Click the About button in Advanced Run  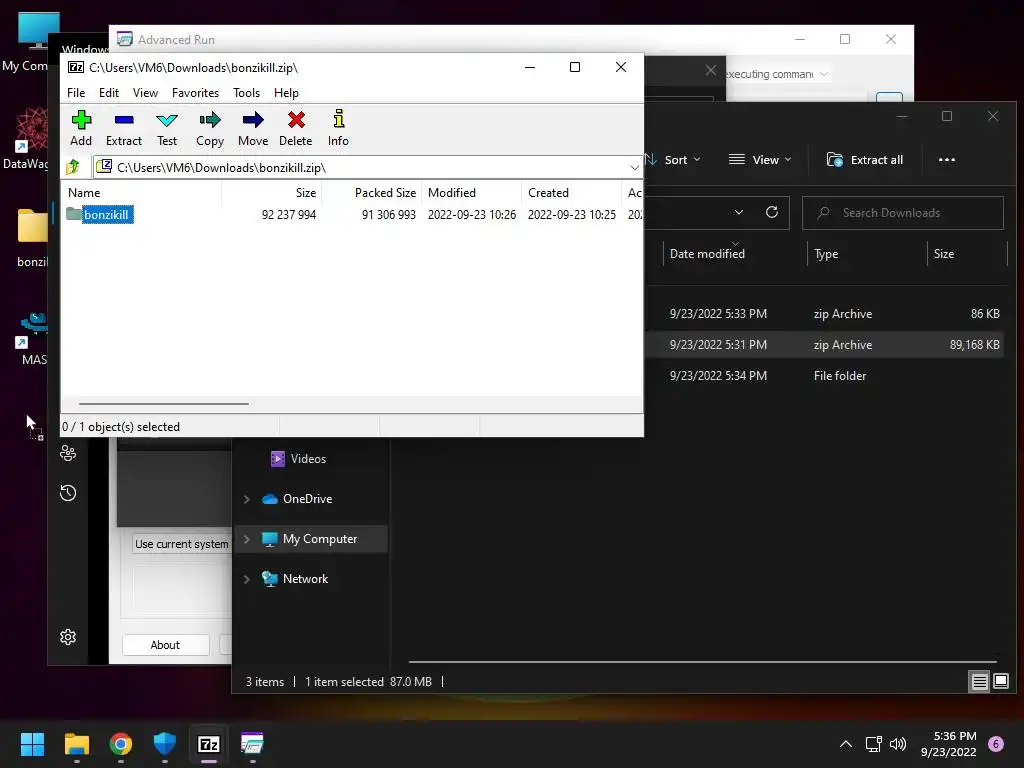click(x=165, y=645)
